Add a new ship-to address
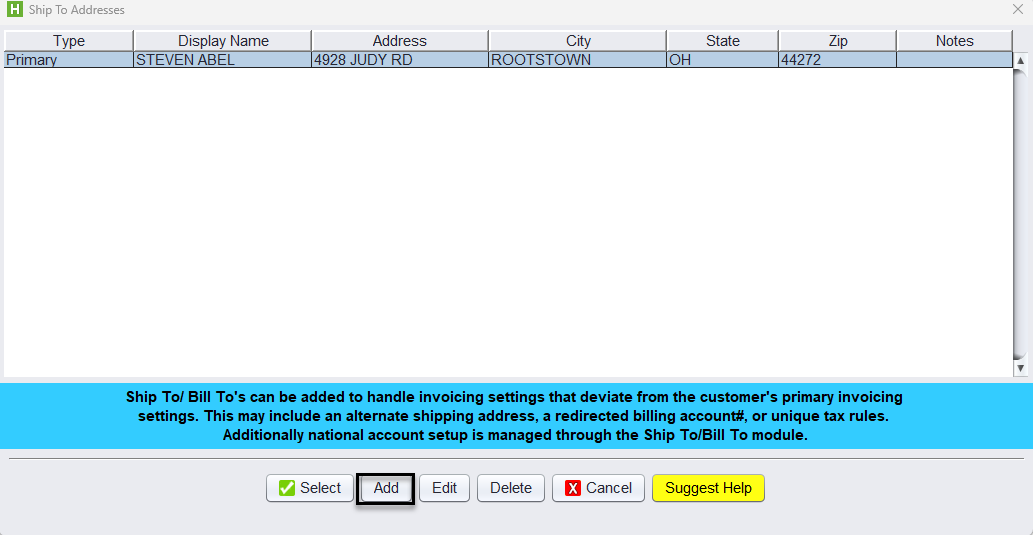 (386, 488)
